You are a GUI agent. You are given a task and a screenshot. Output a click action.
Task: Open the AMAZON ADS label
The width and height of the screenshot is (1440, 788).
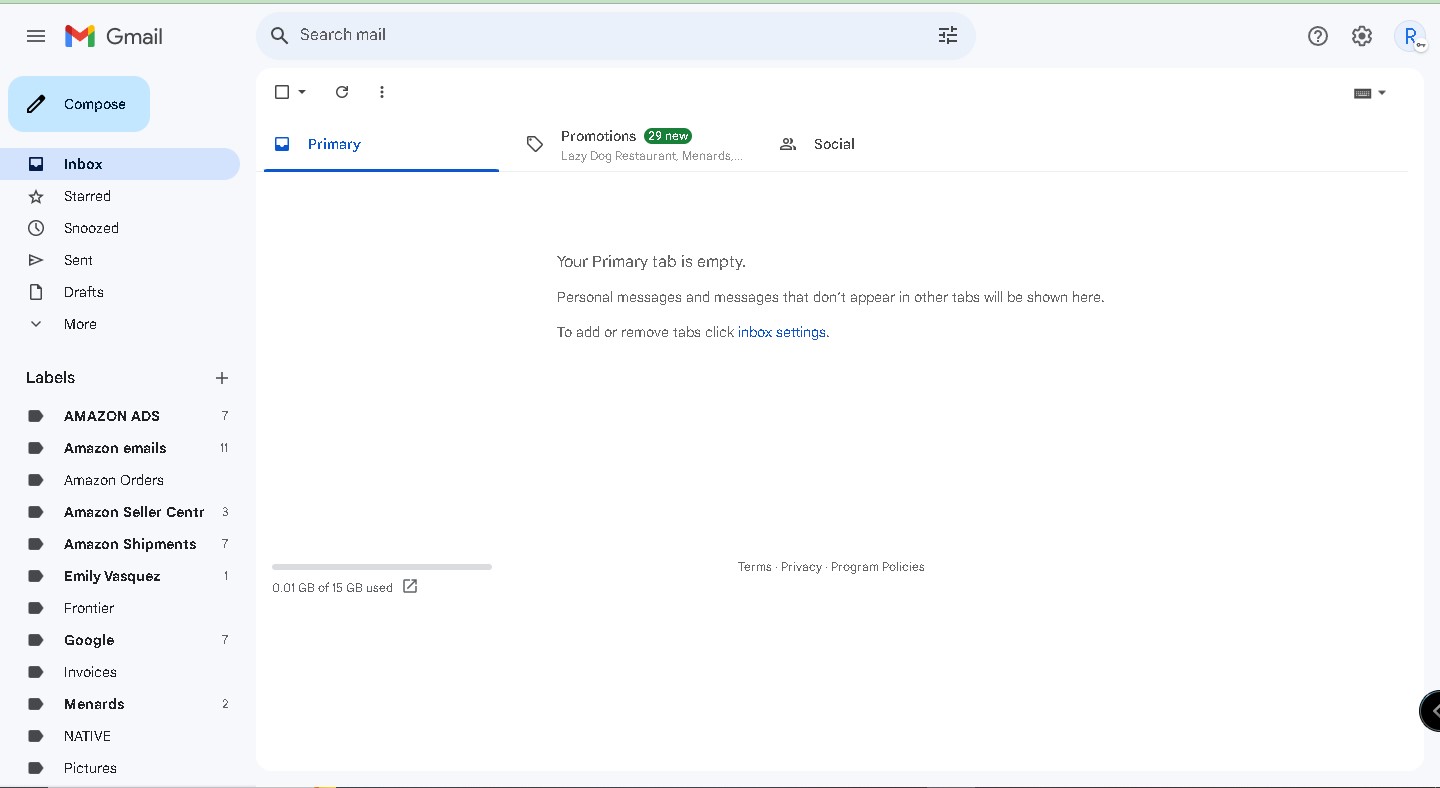120,416
